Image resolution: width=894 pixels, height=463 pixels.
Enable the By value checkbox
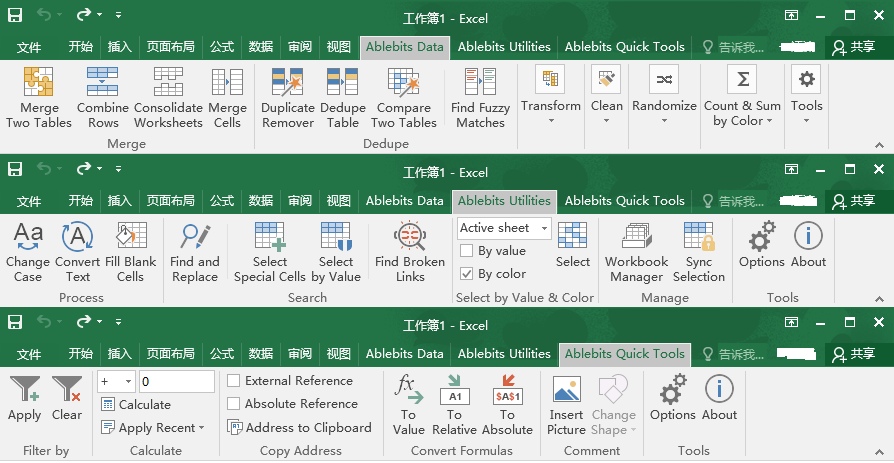[x=466, y=252]
